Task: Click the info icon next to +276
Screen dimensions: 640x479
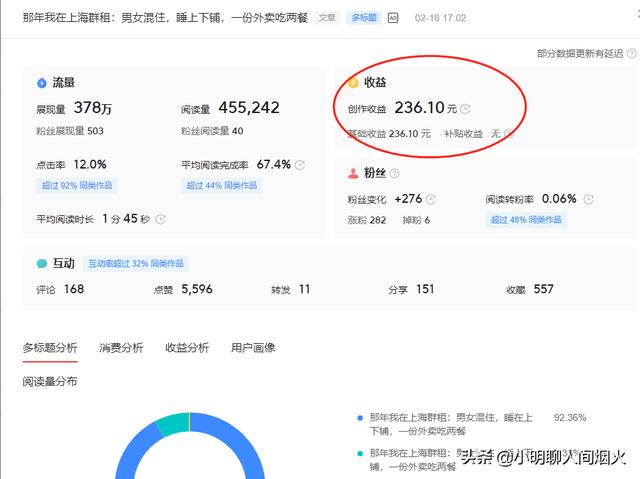Action: click(x=431, y=199)
